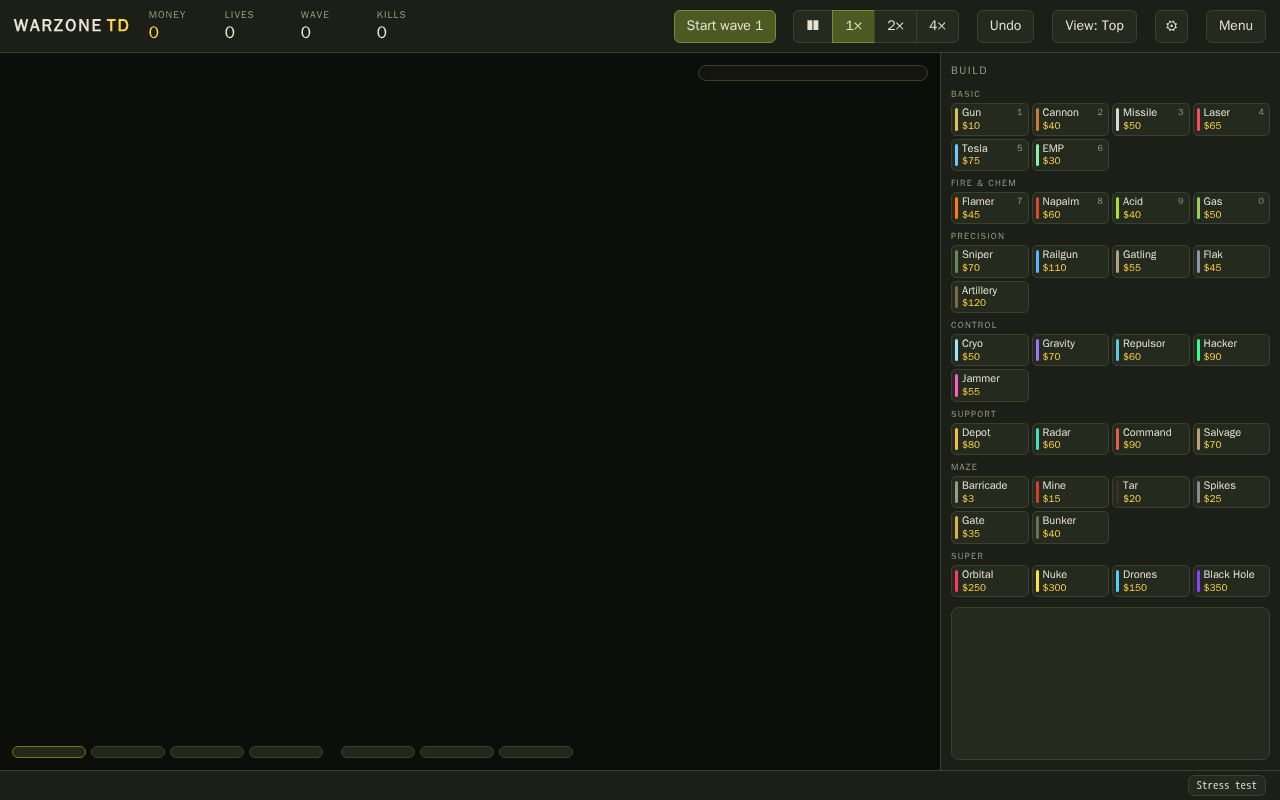
Task: Choose the Gas tower
Action: click(1231, 208)
